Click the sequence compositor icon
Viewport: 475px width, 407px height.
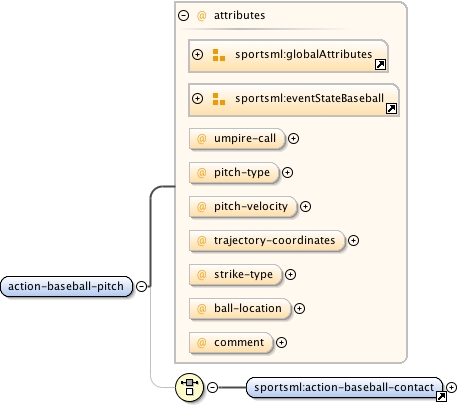click(x=189, y=387)
